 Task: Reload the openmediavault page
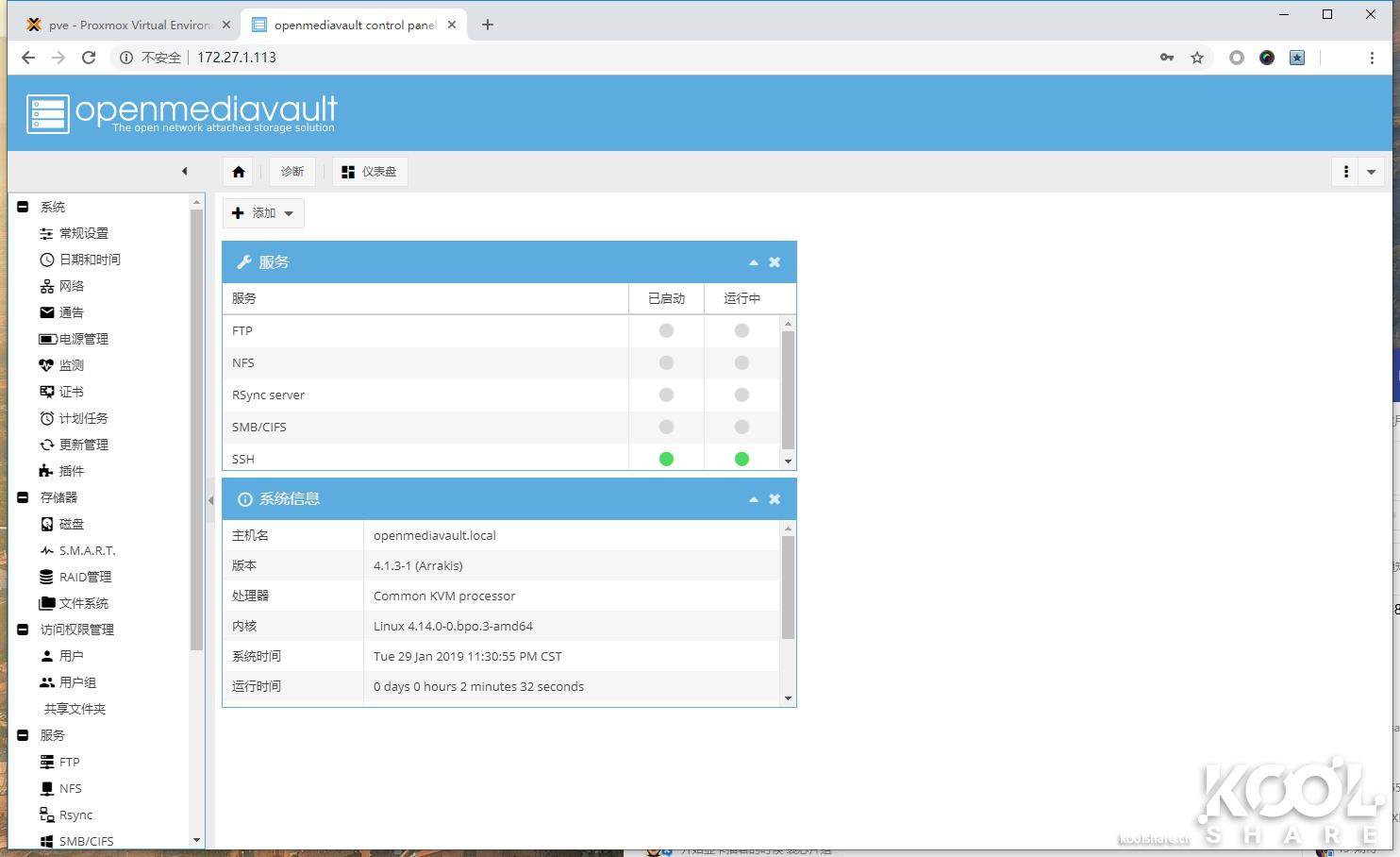pyautogui.click(x=89, y=58)
